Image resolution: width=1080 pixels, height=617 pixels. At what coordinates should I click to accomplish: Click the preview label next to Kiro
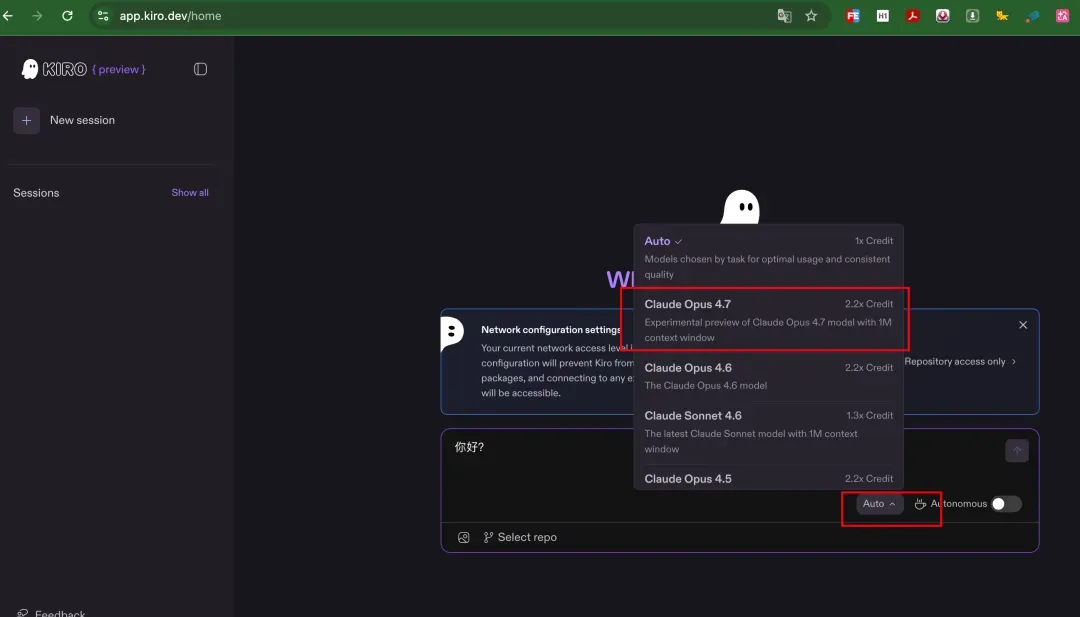118,70
